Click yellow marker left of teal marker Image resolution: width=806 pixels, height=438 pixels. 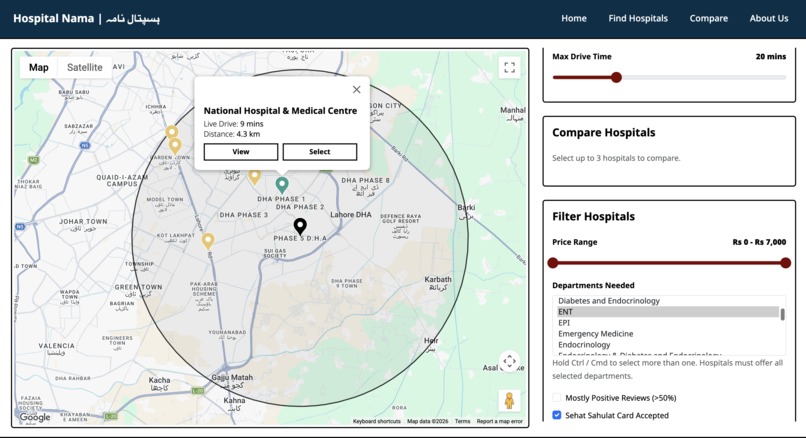pyautogui.click(x=254, y=176)
